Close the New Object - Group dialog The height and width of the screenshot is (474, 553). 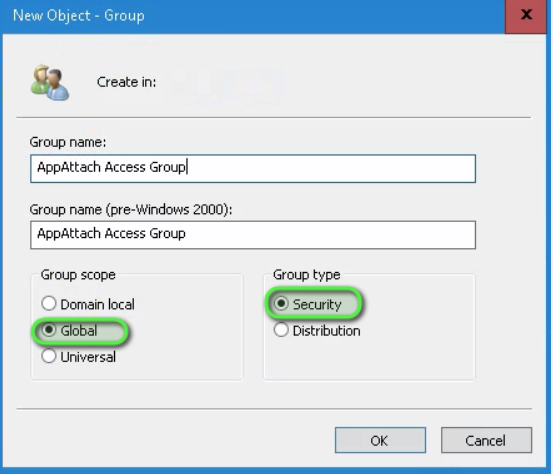[525, 16]
